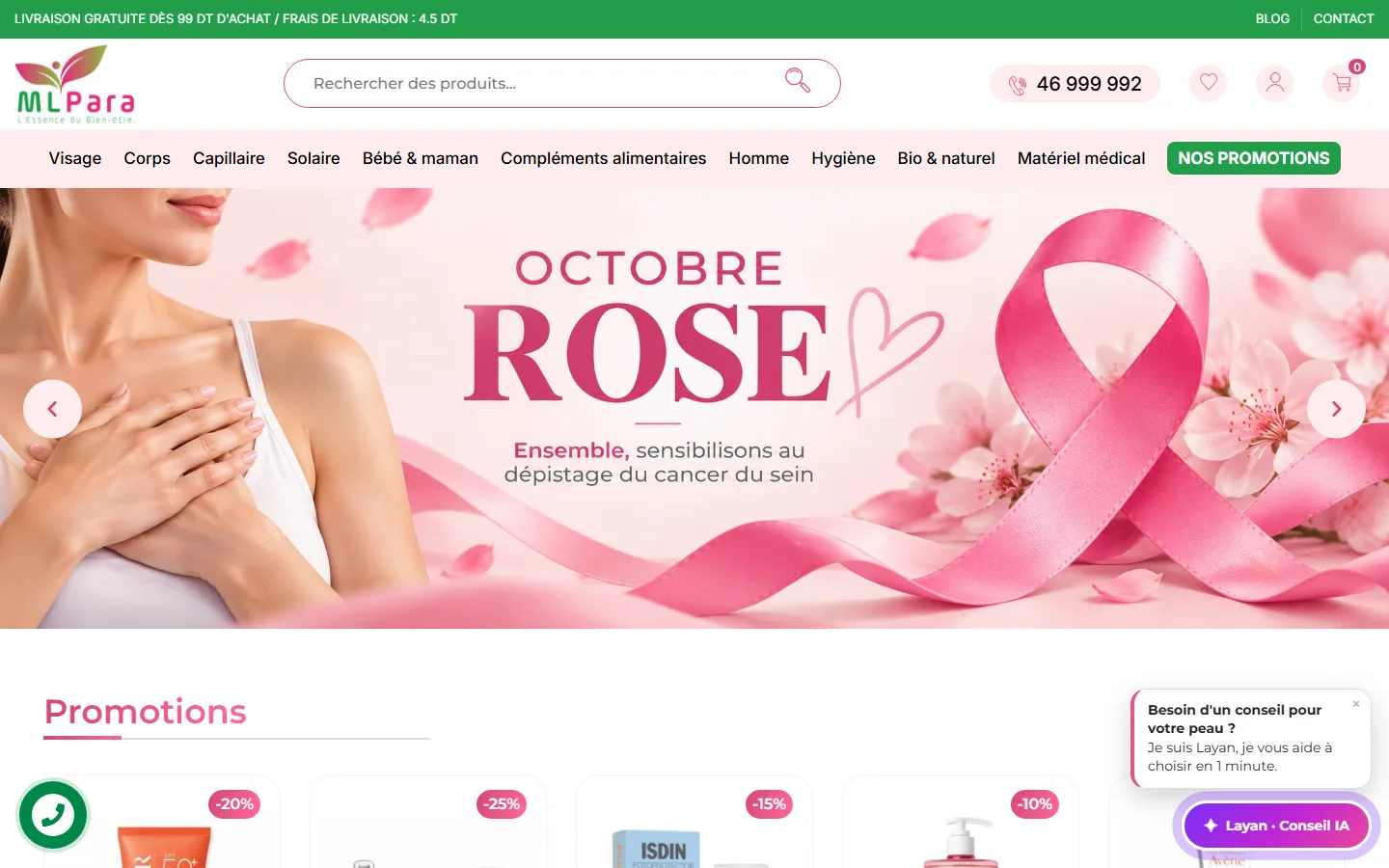The height and width of the screenshot is (868, 1389).
Task: Open the Layan Conseil IA chat
Action: pyautogui.click(x=1276, y=826)
